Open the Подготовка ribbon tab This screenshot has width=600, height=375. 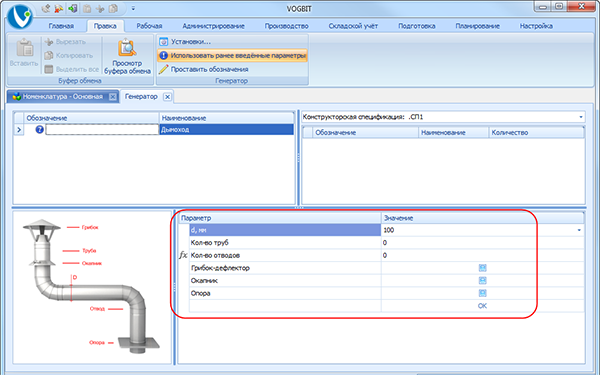tap(417, 26)
